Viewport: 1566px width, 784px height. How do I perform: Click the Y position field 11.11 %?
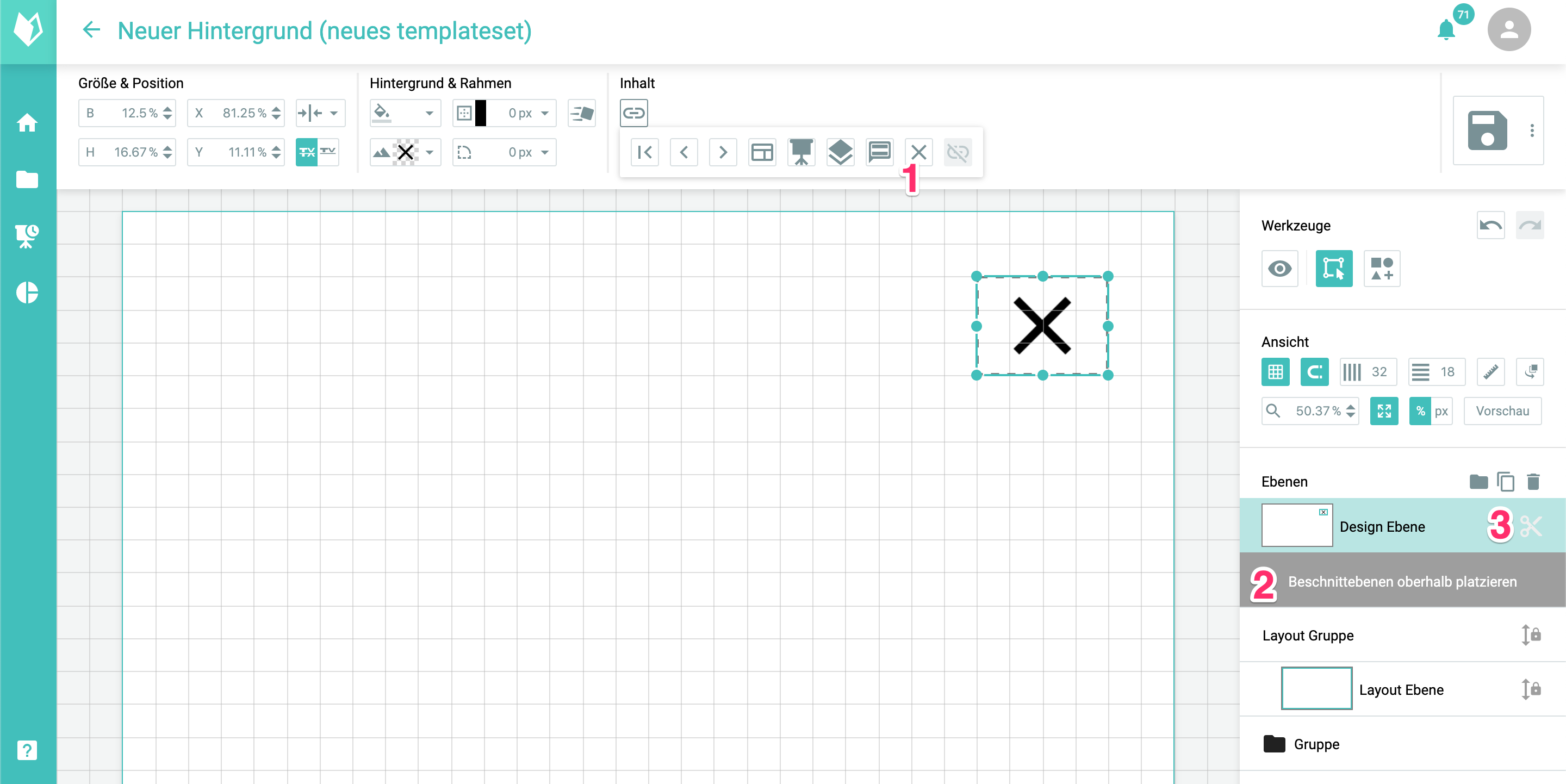click(235, 152)
